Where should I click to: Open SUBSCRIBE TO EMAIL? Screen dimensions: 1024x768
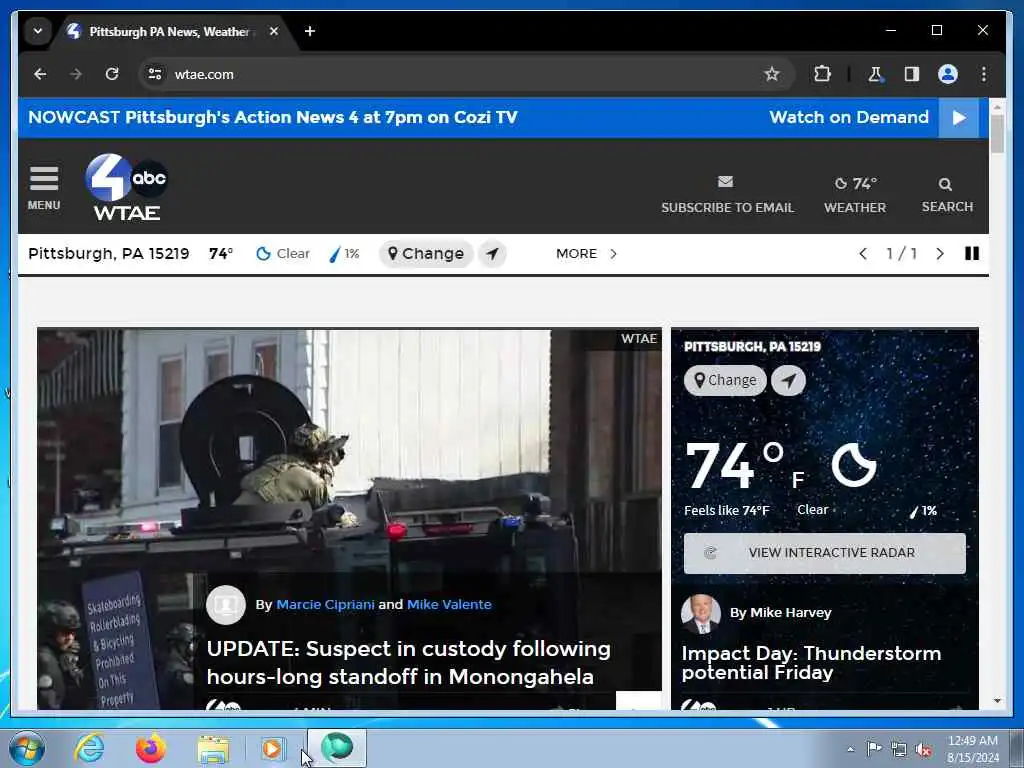click(x=728, y=195)
